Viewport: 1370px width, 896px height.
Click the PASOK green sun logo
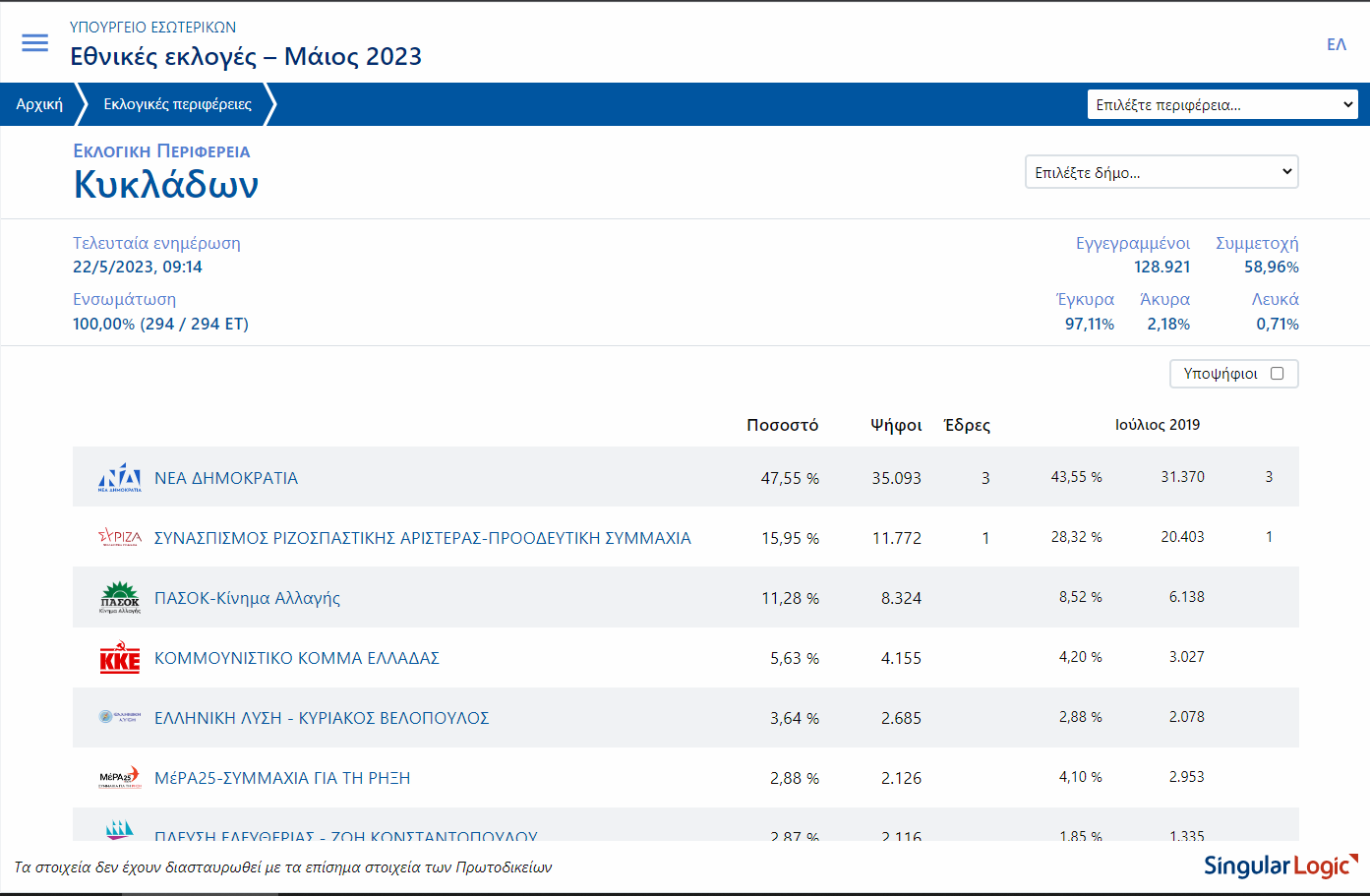click(120, 597)
